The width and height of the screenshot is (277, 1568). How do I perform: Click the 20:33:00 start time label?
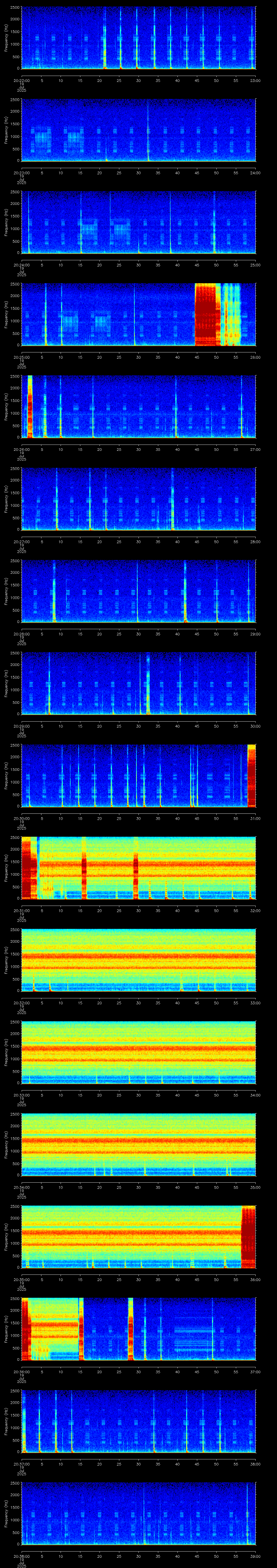tap(21, 1095)
